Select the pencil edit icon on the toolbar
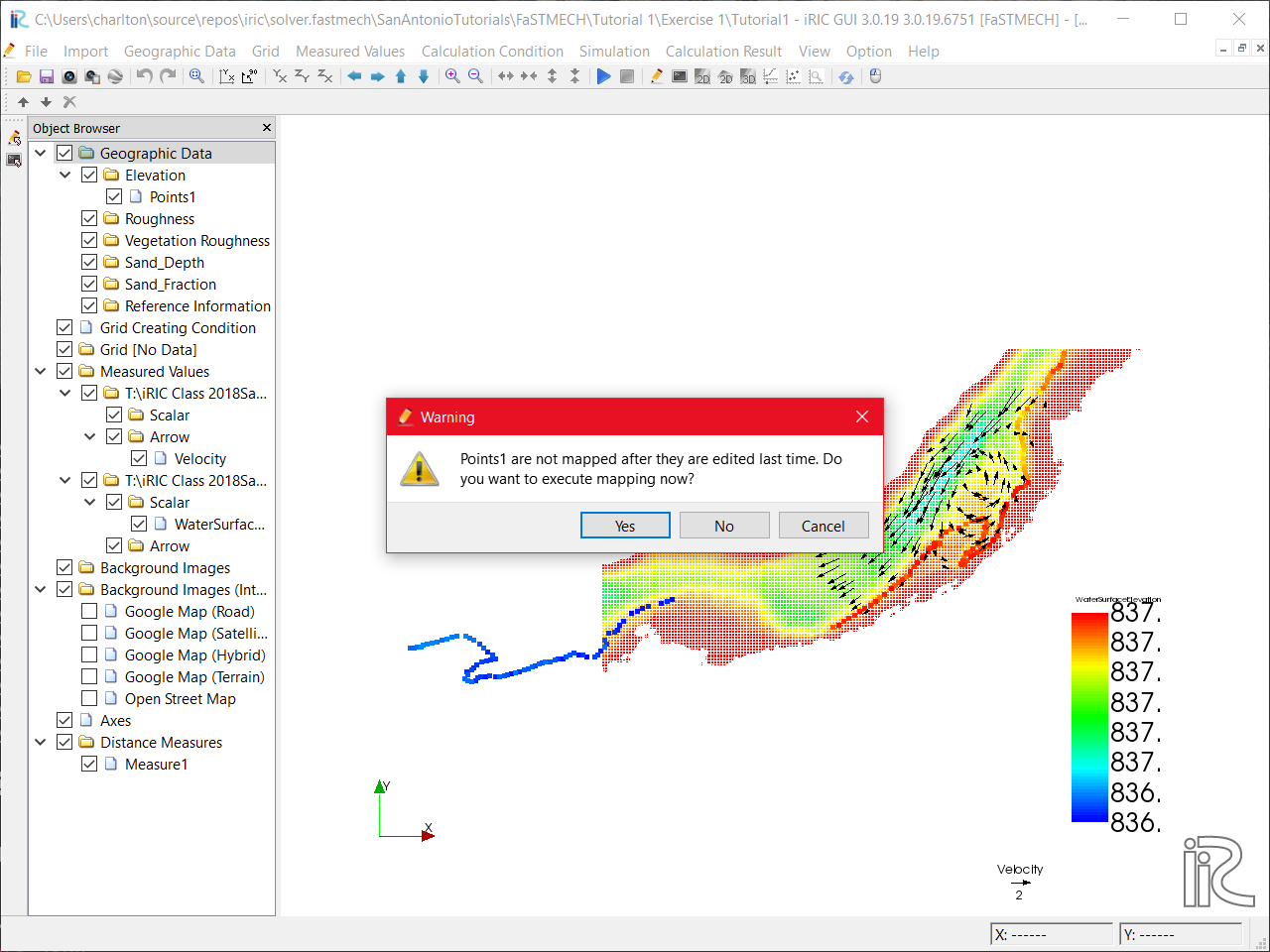Viewport: 1270px width, 952px height. pos(657,76)
